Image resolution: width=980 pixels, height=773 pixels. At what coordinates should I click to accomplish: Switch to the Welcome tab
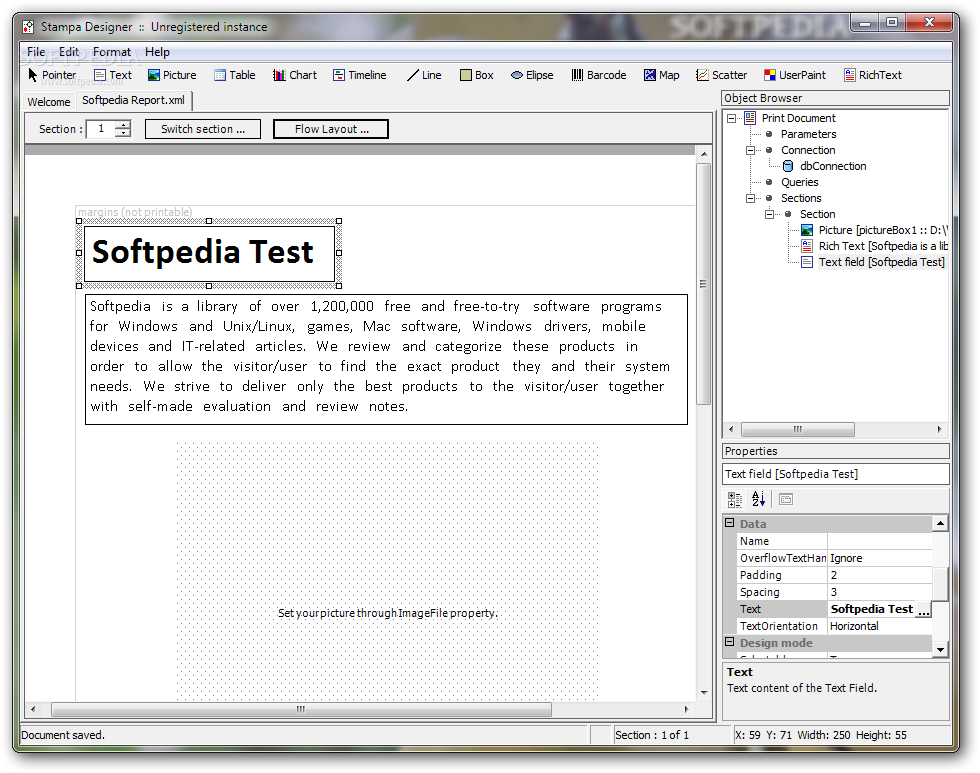coord(49,102)
